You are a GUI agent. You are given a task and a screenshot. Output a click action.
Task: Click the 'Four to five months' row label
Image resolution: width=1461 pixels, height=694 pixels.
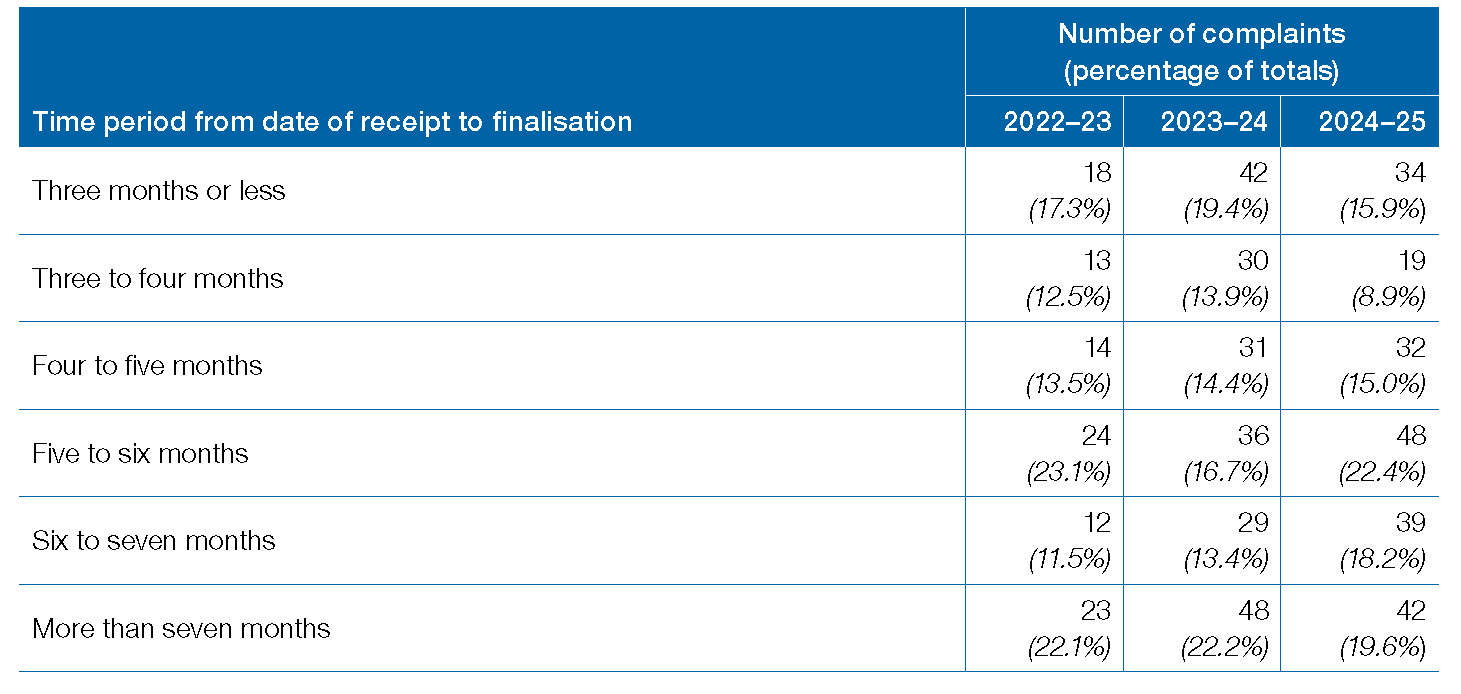(x=147, y=365)
